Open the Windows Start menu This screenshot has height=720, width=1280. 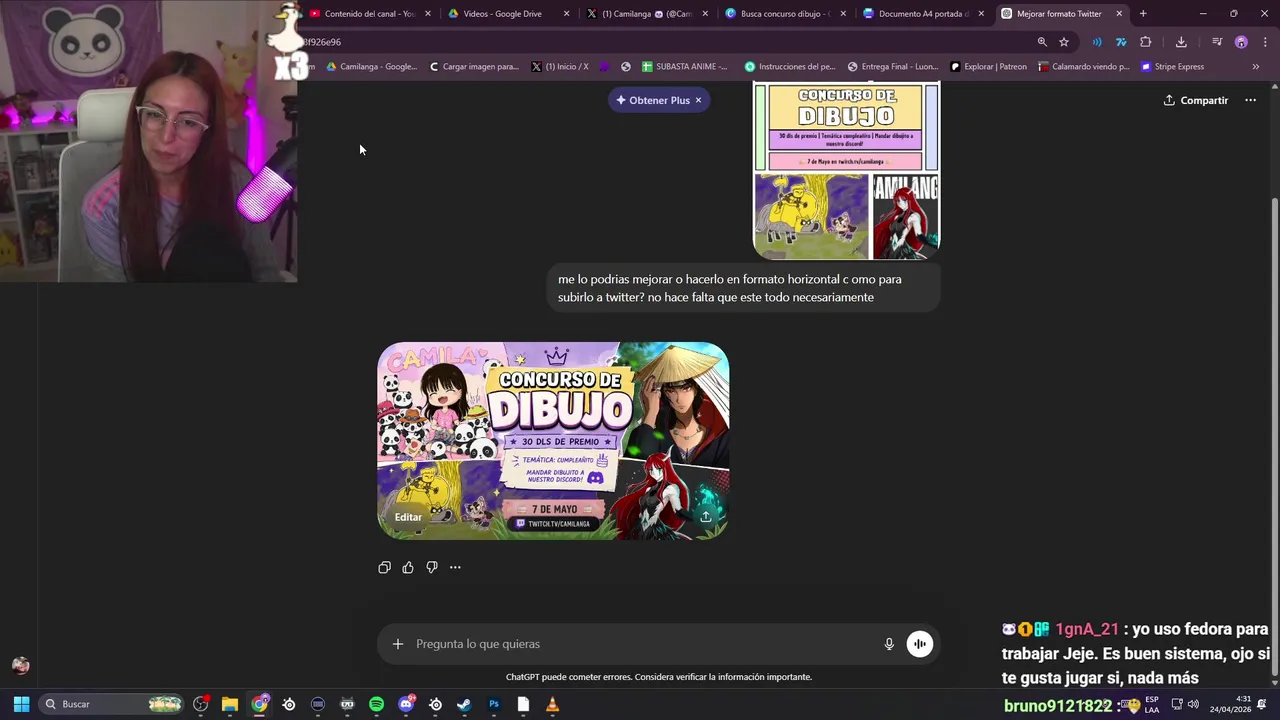click(21, 704)
